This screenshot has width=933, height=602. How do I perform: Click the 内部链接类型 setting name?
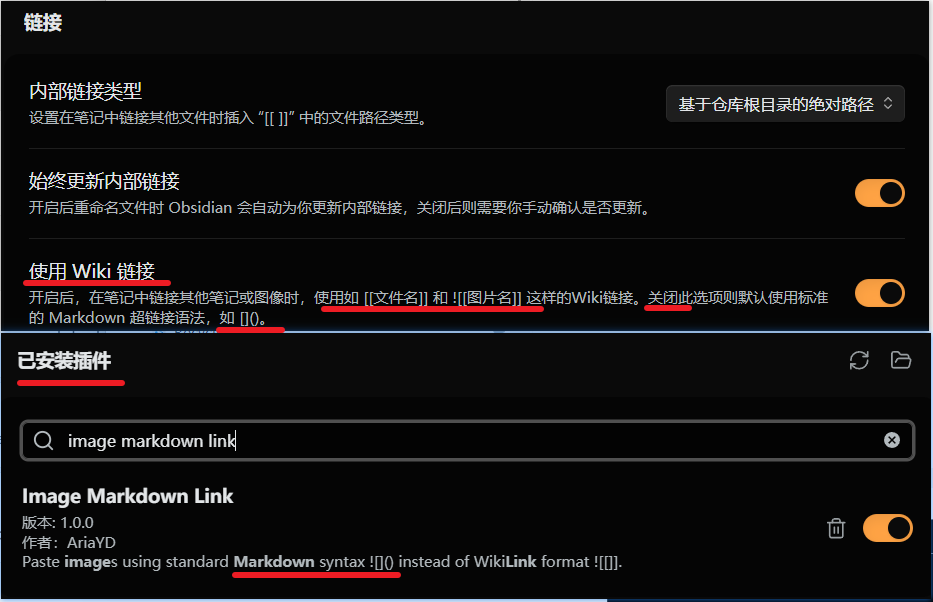[86, 91]
